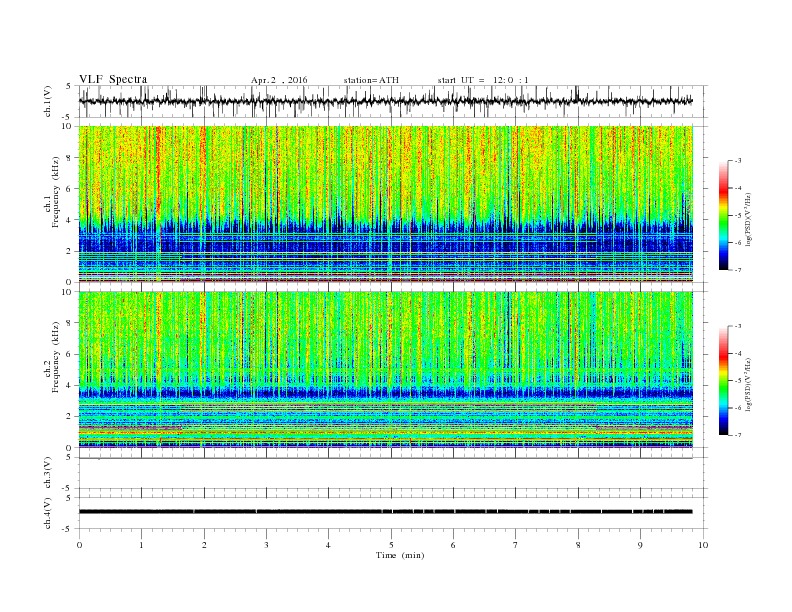Click the date label 'Apr. 2 , 2016'

[x=279, y=80]
